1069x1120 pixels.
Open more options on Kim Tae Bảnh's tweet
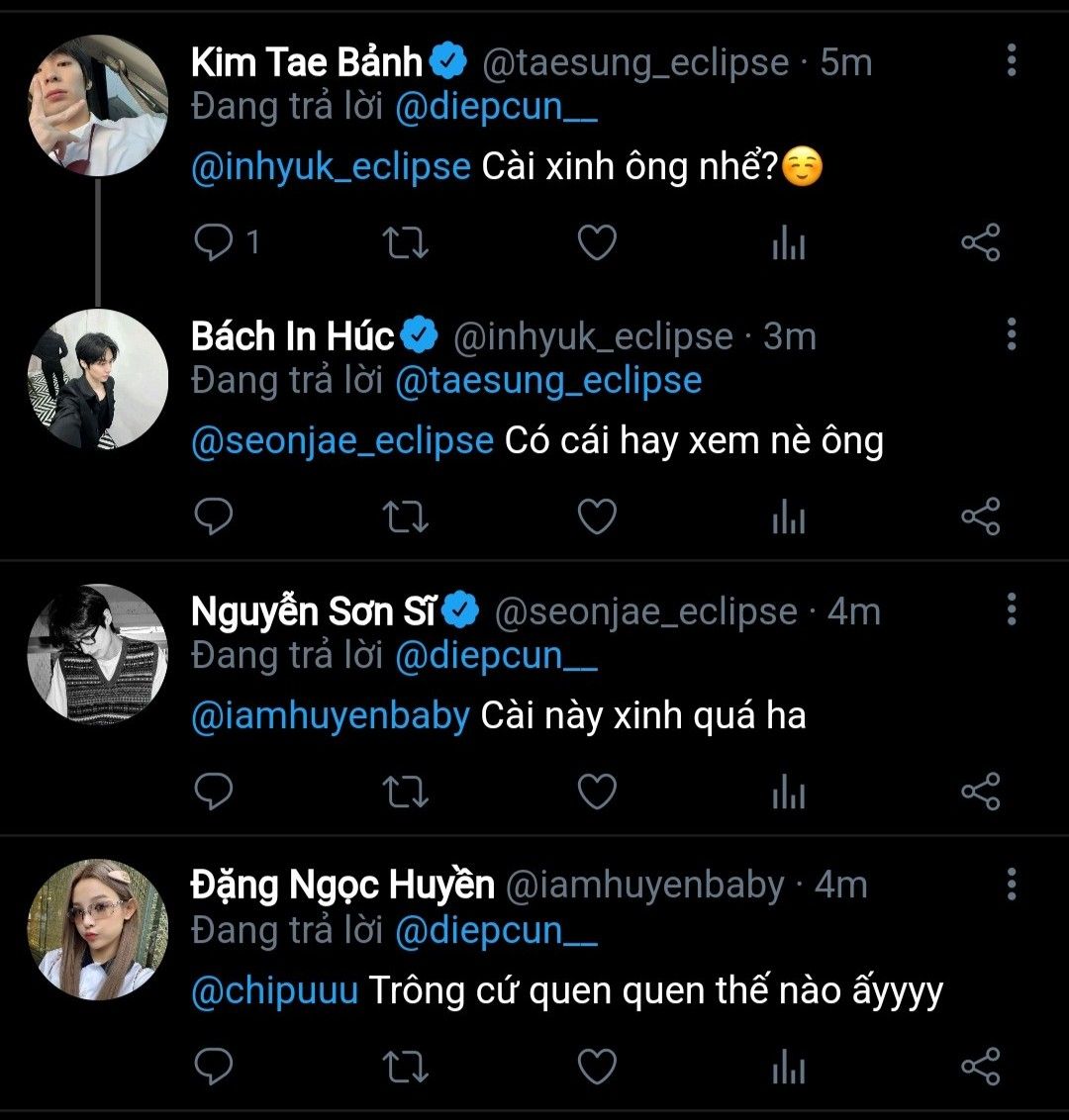(1011, 60)
